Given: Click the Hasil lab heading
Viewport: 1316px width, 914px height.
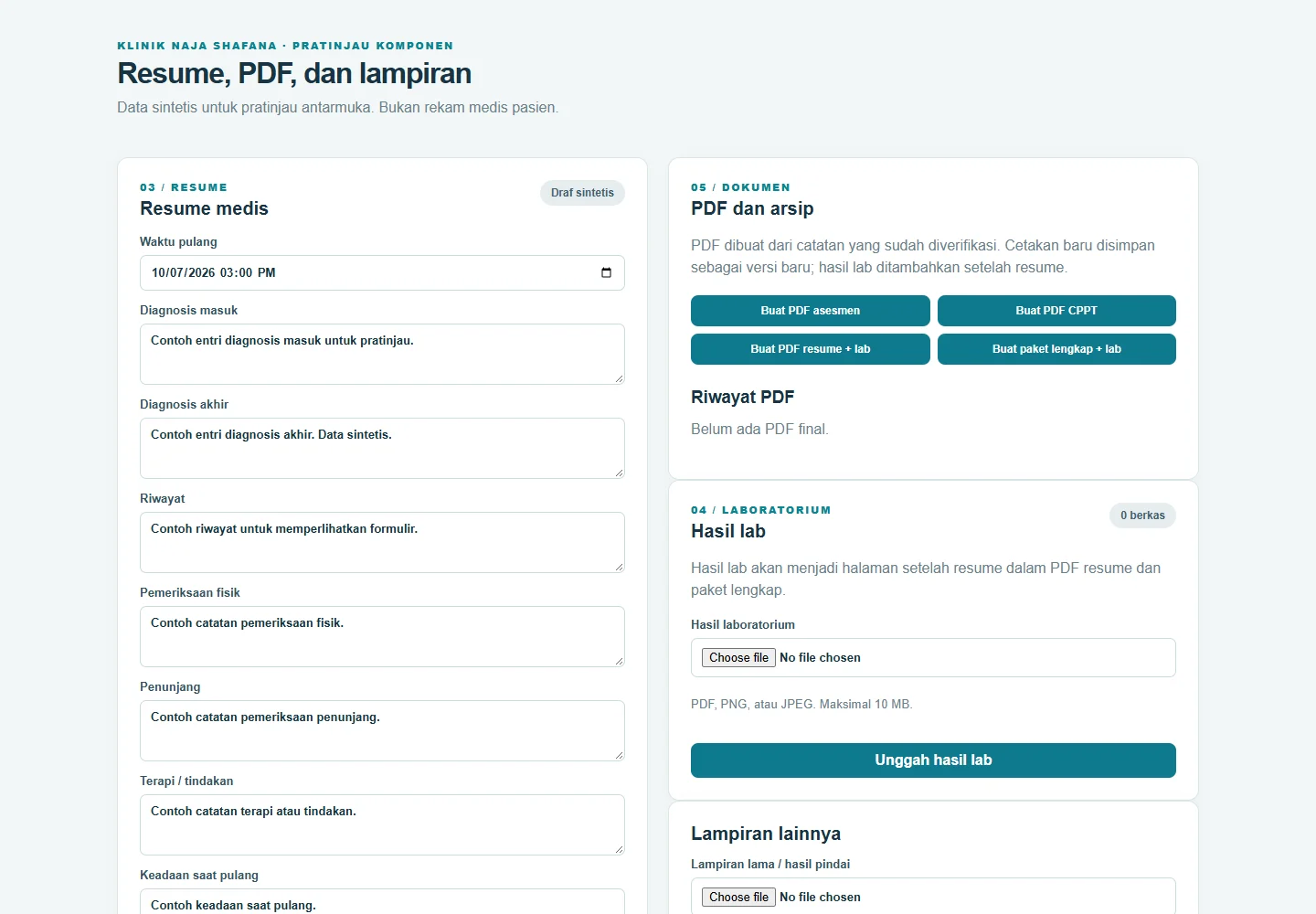Looking at the screenshot, I should [x=728, y=531].
